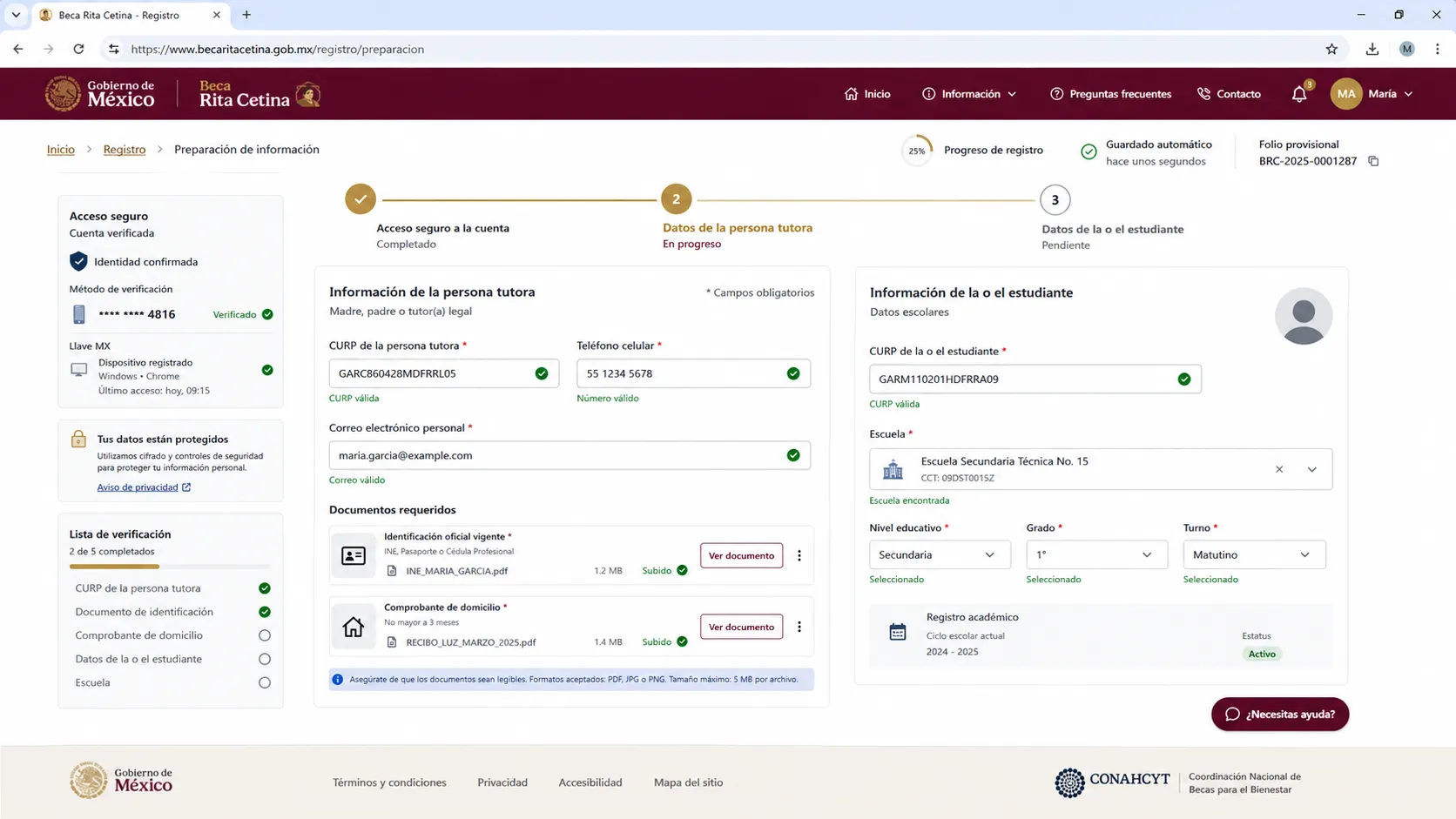This screenshot has height=819, width=1456.
Task: Reload the page in the browser
Action: click(x=78, y=50)
